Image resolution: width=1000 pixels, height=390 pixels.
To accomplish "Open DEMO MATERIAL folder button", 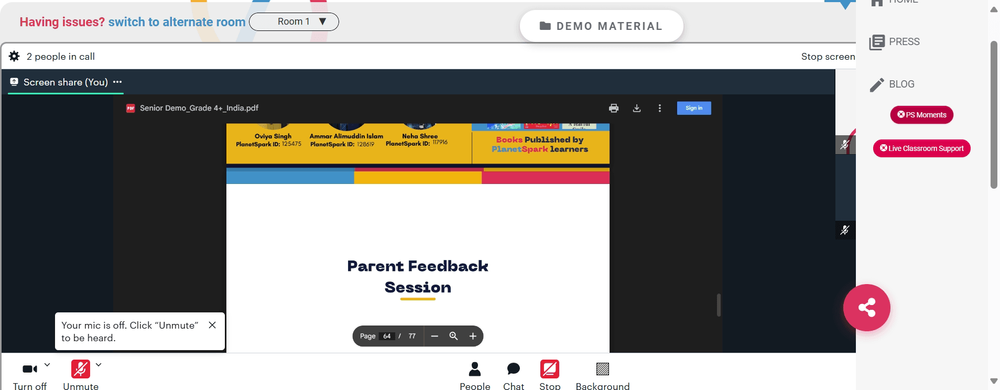I will coord(601,26).
